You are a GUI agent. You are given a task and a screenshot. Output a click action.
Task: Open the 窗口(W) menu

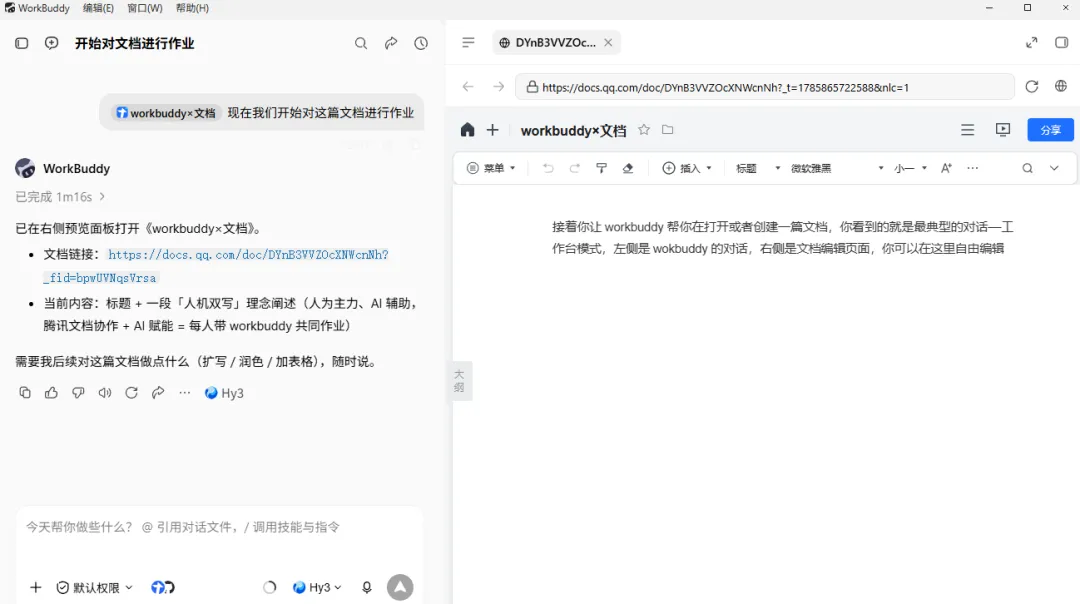tap(145, 8)
